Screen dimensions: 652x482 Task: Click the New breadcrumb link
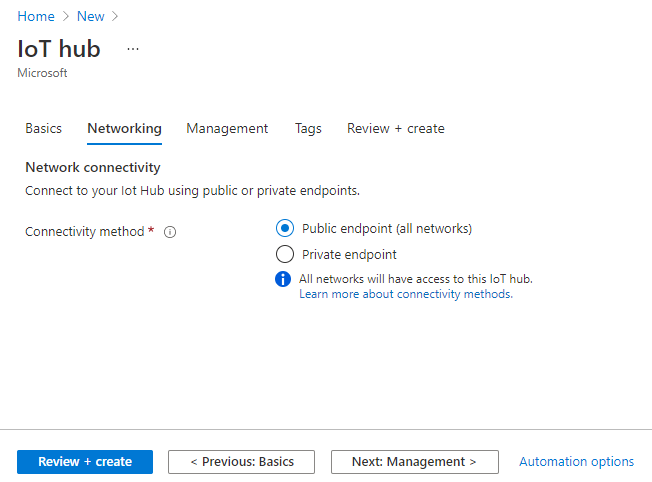tap(91, 17)
